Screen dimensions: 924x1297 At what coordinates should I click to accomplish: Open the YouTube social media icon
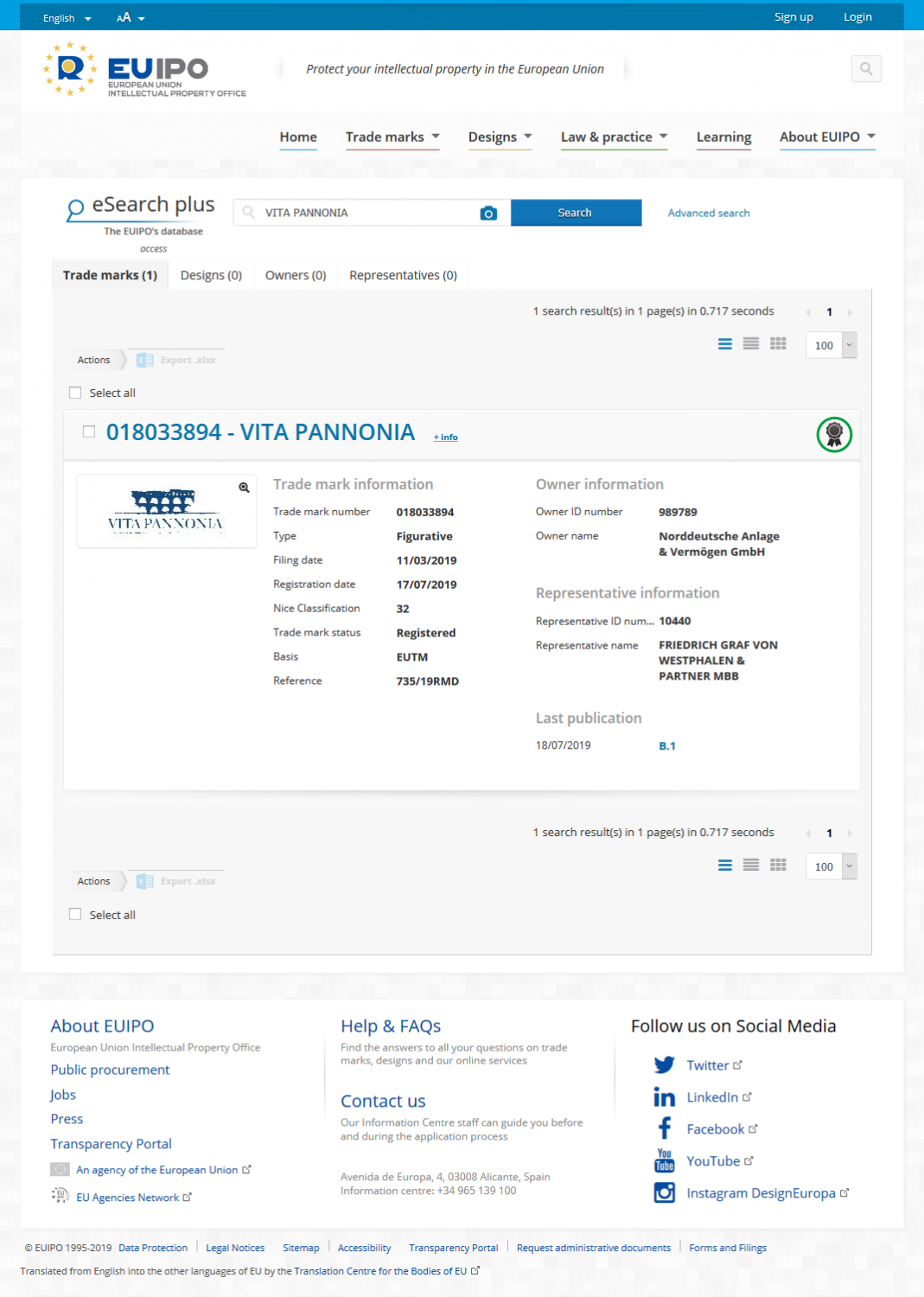pyautogui.click(x=664, y=1160)
